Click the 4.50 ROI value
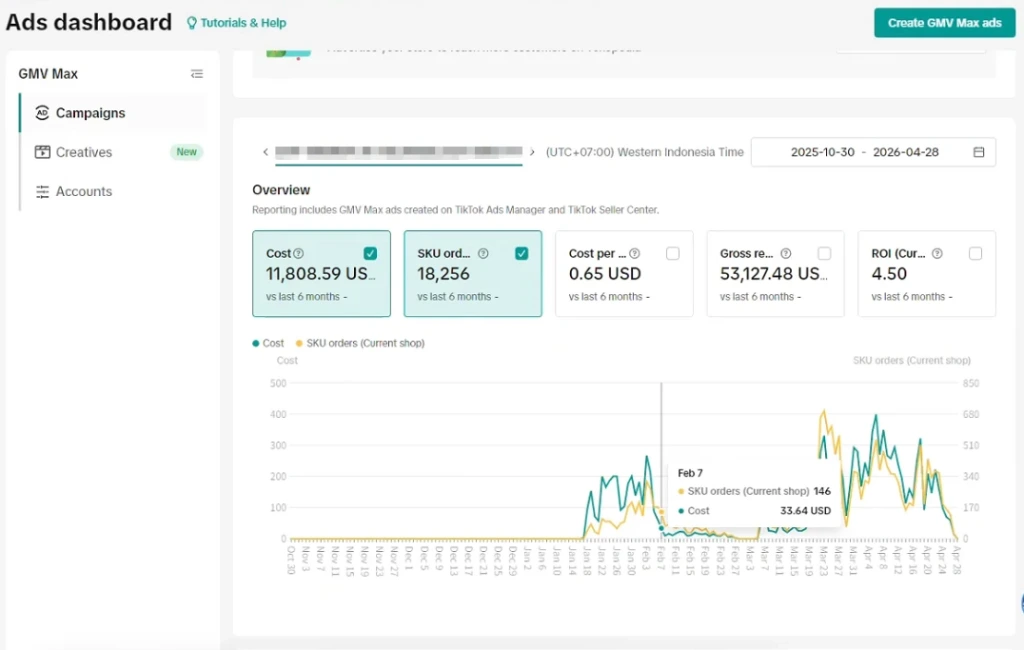 pos(889,274)
